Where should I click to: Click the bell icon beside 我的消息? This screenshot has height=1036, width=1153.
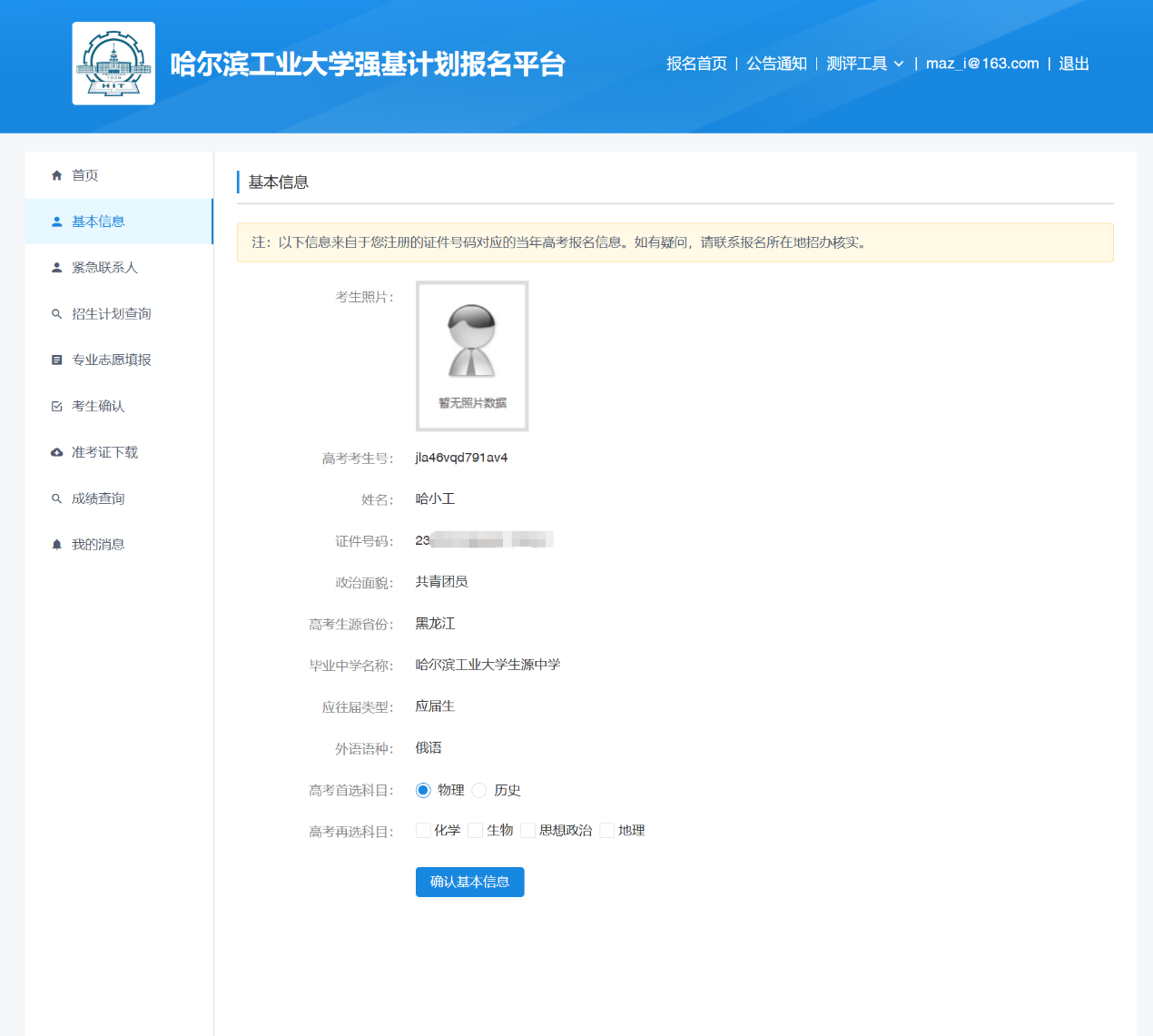click(57, 545)
